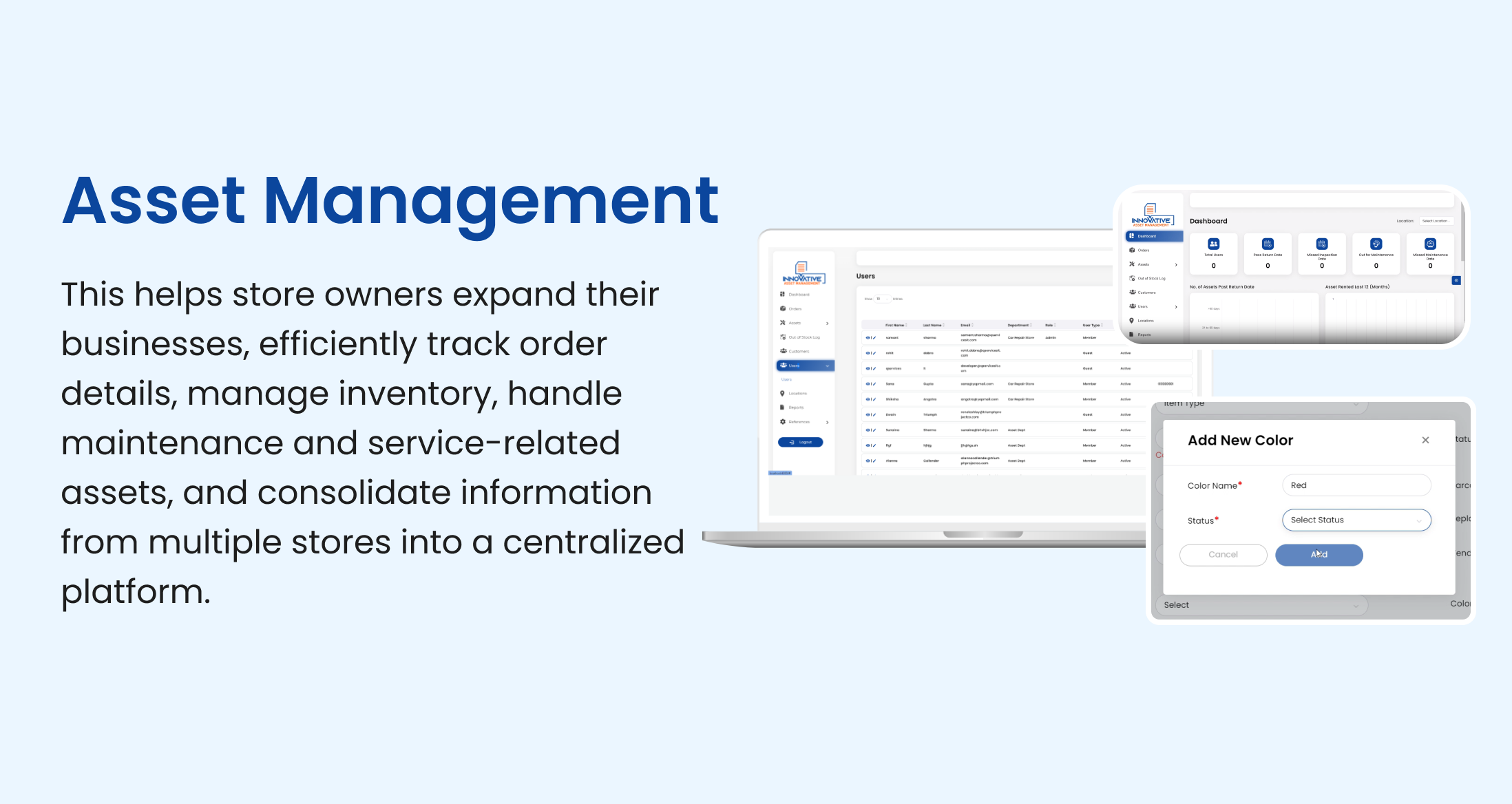Click the Cancel button in dialog

[x=1223, y=554]
